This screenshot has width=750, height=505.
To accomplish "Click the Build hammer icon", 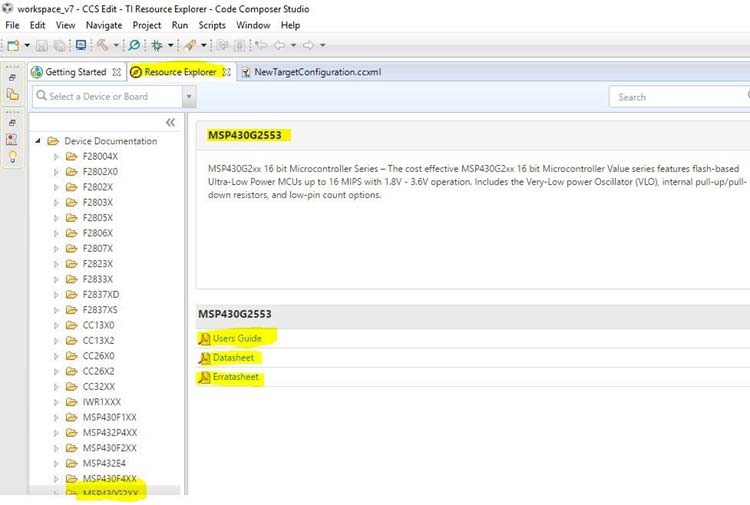I will pyautogui.click(x=102, y=45).
